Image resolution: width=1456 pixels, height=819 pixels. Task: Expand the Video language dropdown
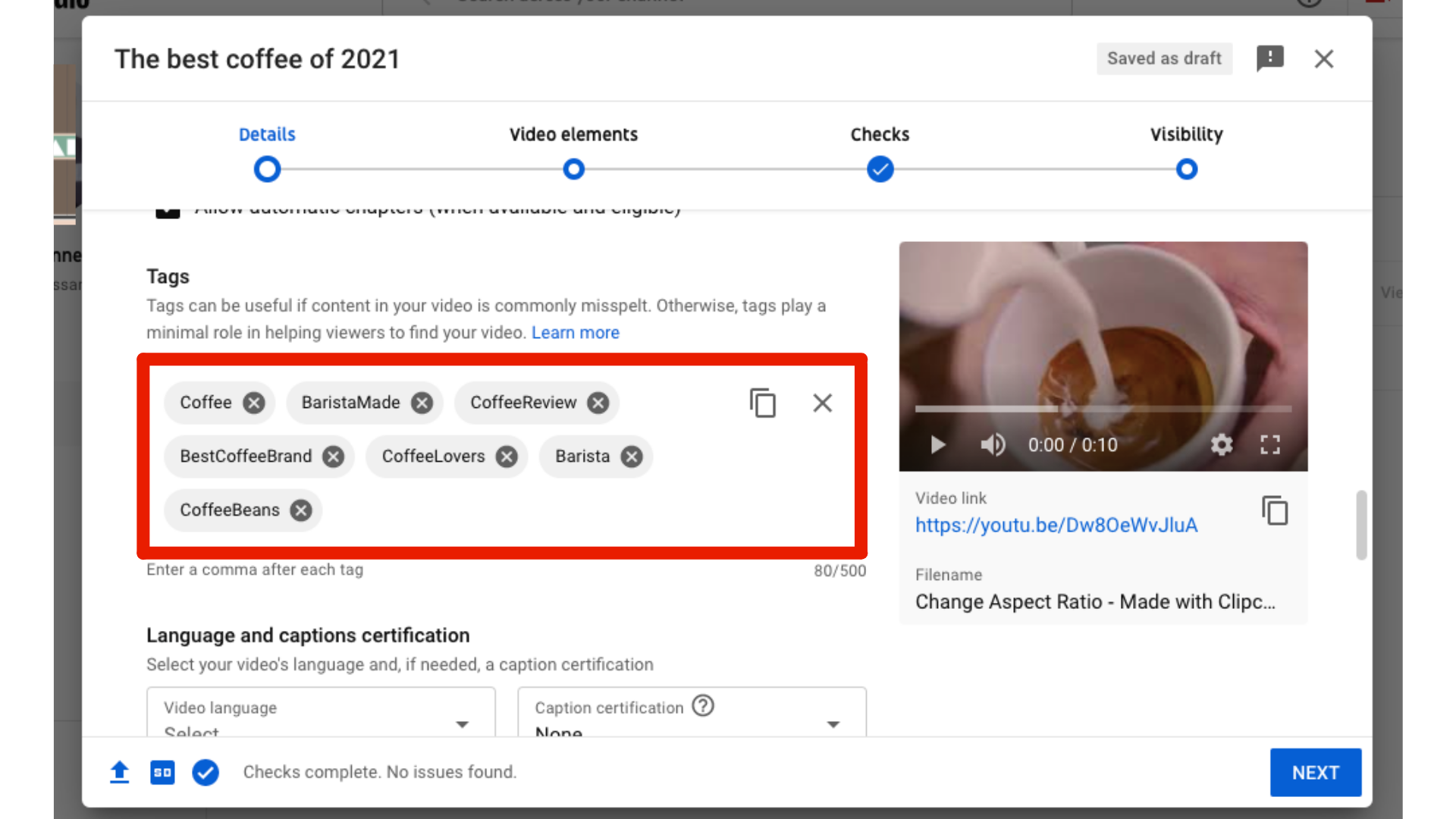[x=321, y=712]
